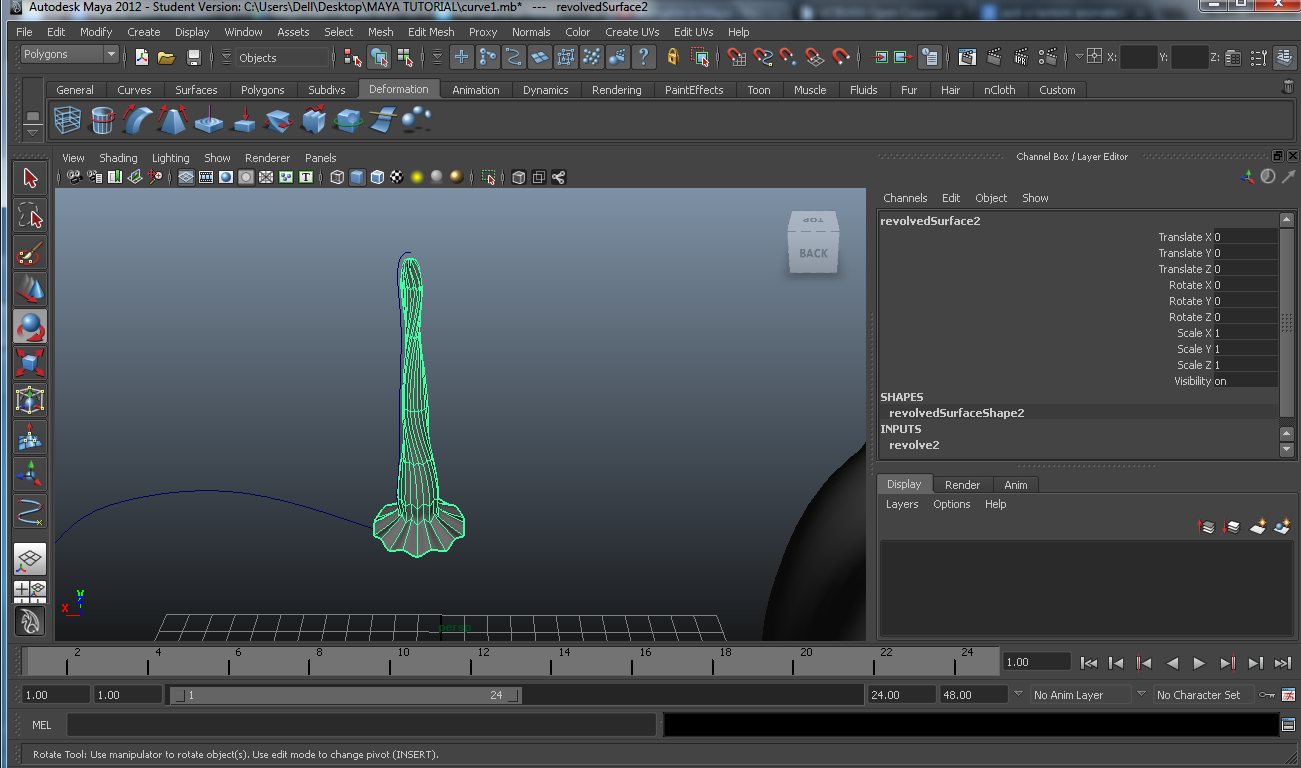1301x768 pixels.
Task: Open the viewport Shading menu
Action: (118, 158)
